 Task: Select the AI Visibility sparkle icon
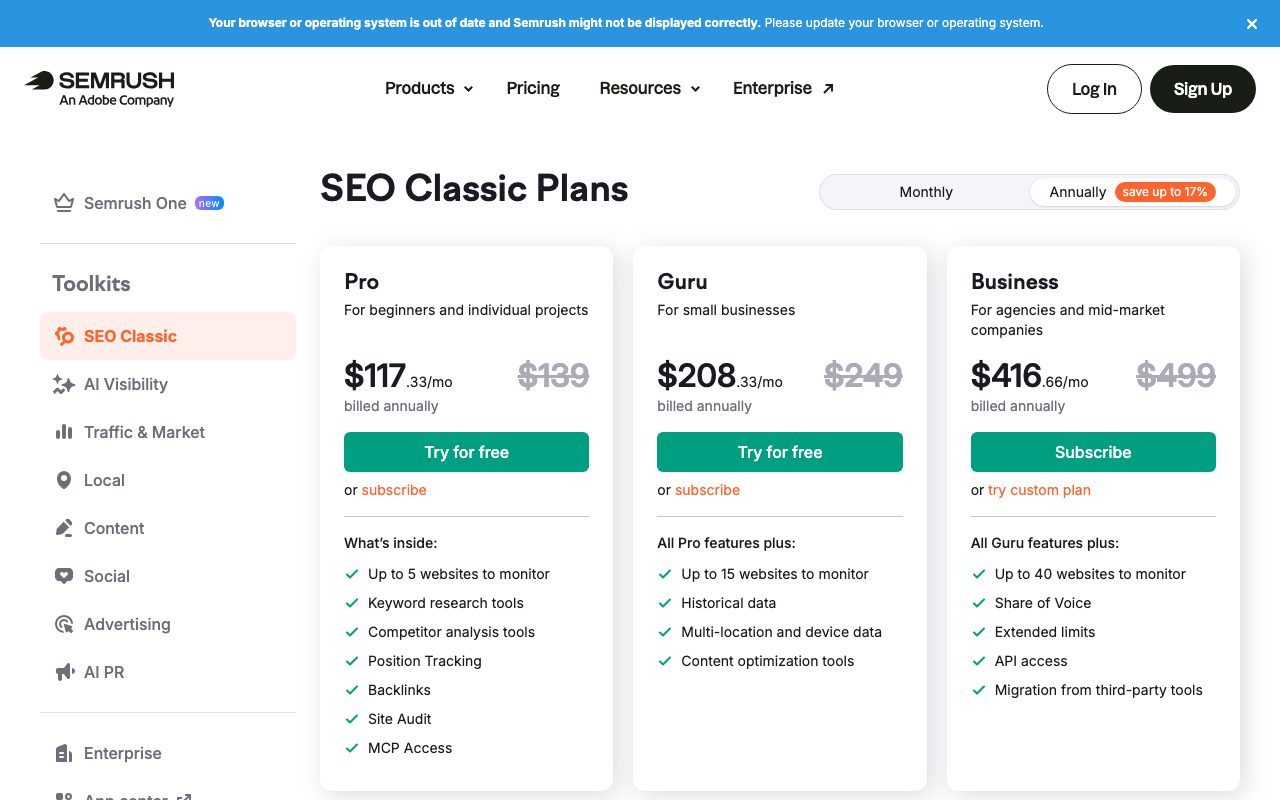pos(64,384)
